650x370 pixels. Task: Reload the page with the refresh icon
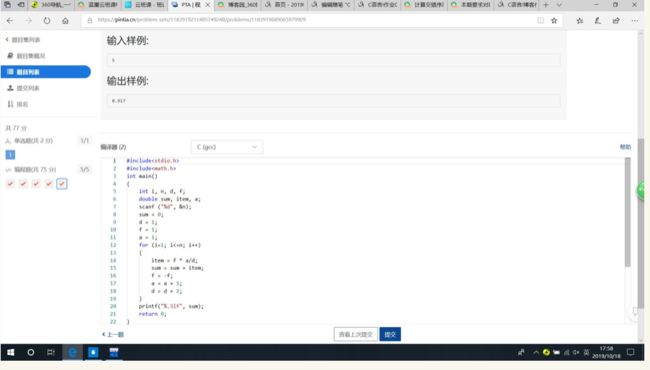[47, 21]
